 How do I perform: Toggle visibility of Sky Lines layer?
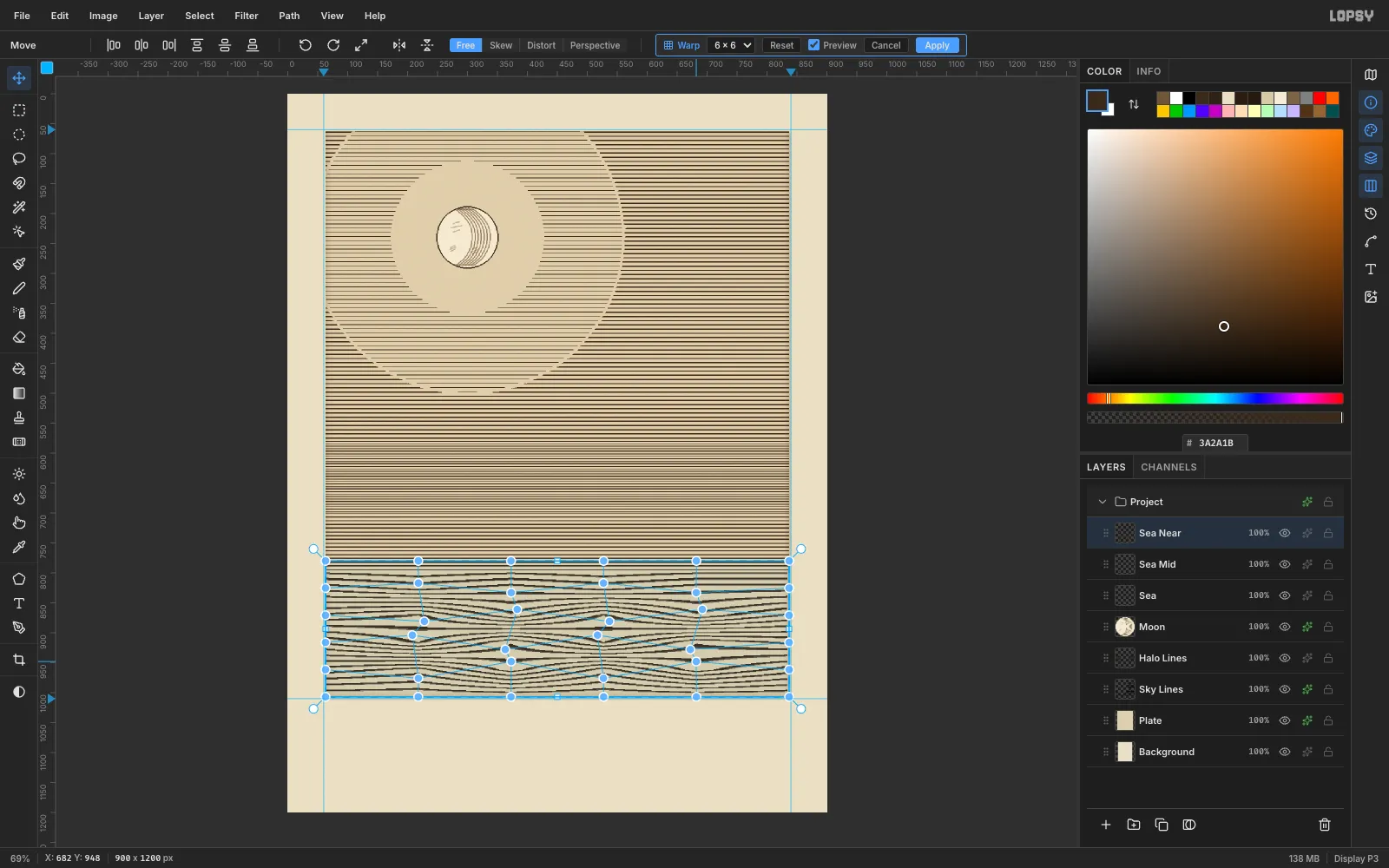pyautogui.click(x=1285, y=689)
